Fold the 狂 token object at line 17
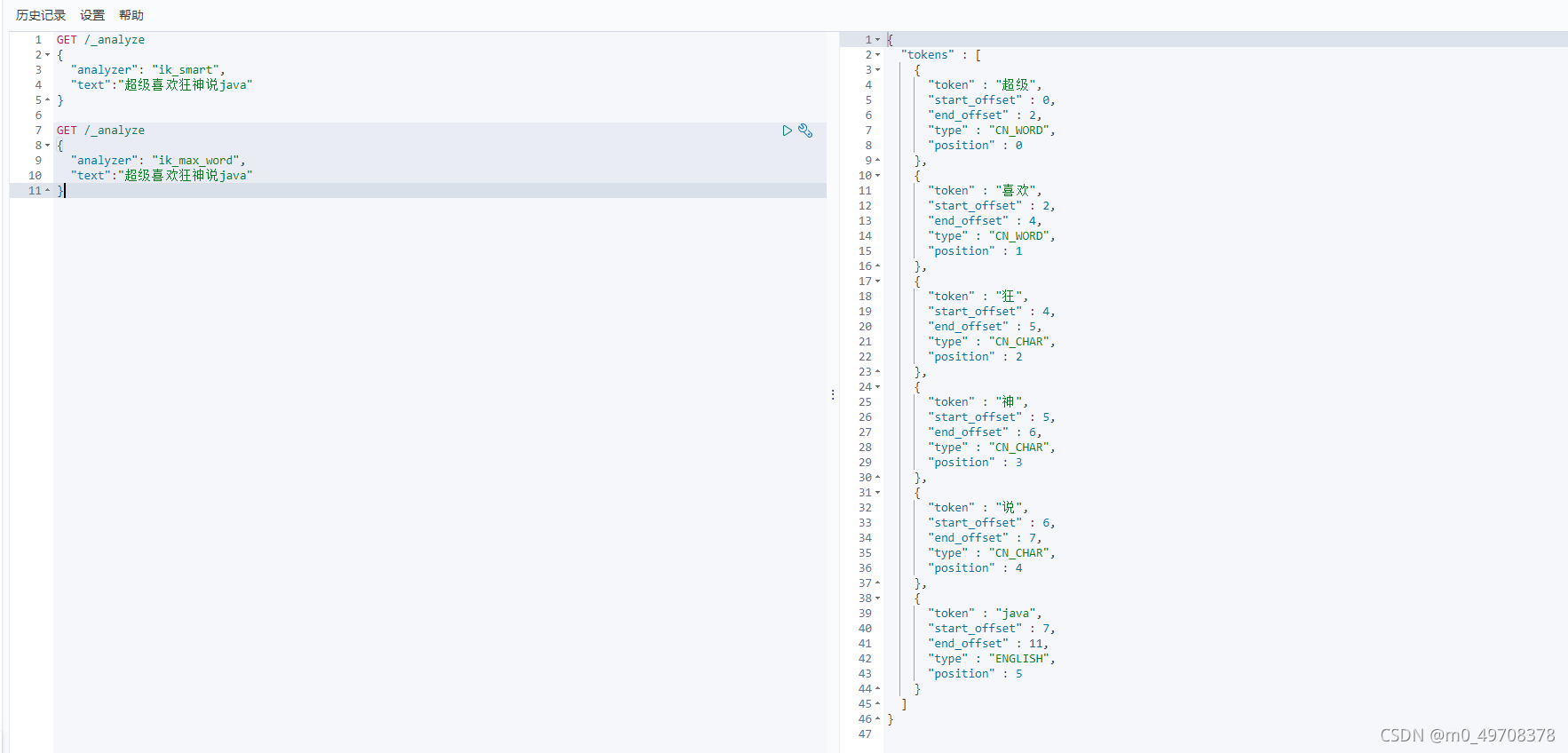 click(878, 281)
